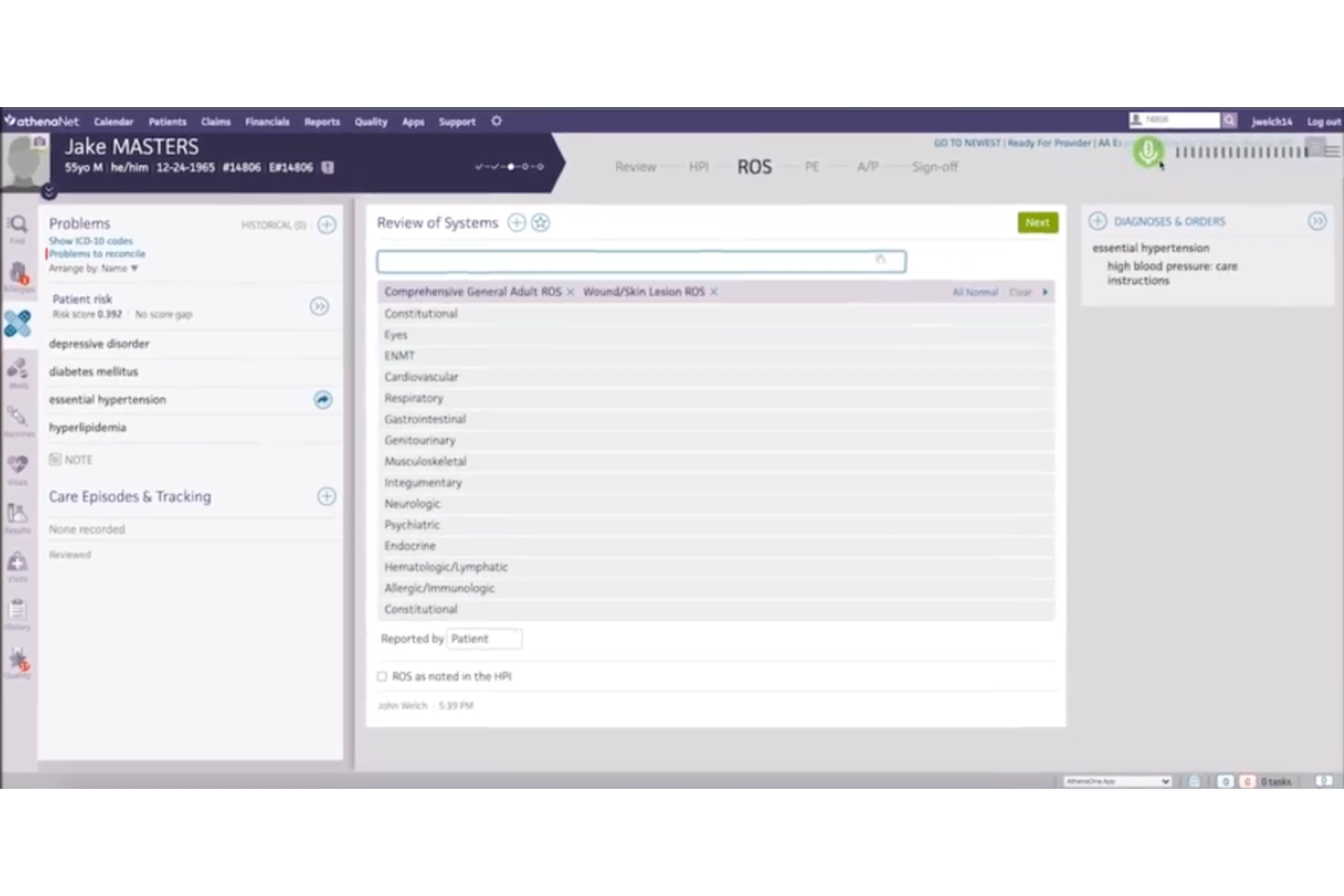Click the Next button in Review of Systems
The image size is (1344, 896).
(x=1036, y=222)
